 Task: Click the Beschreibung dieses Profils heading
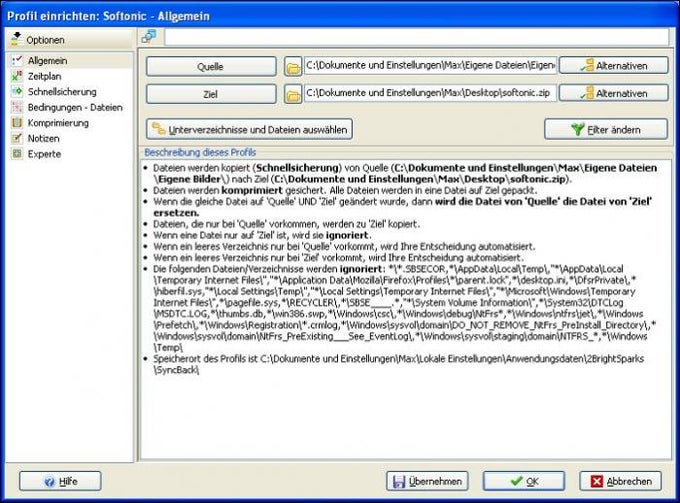pyautogui.click(x=200, y=153)
